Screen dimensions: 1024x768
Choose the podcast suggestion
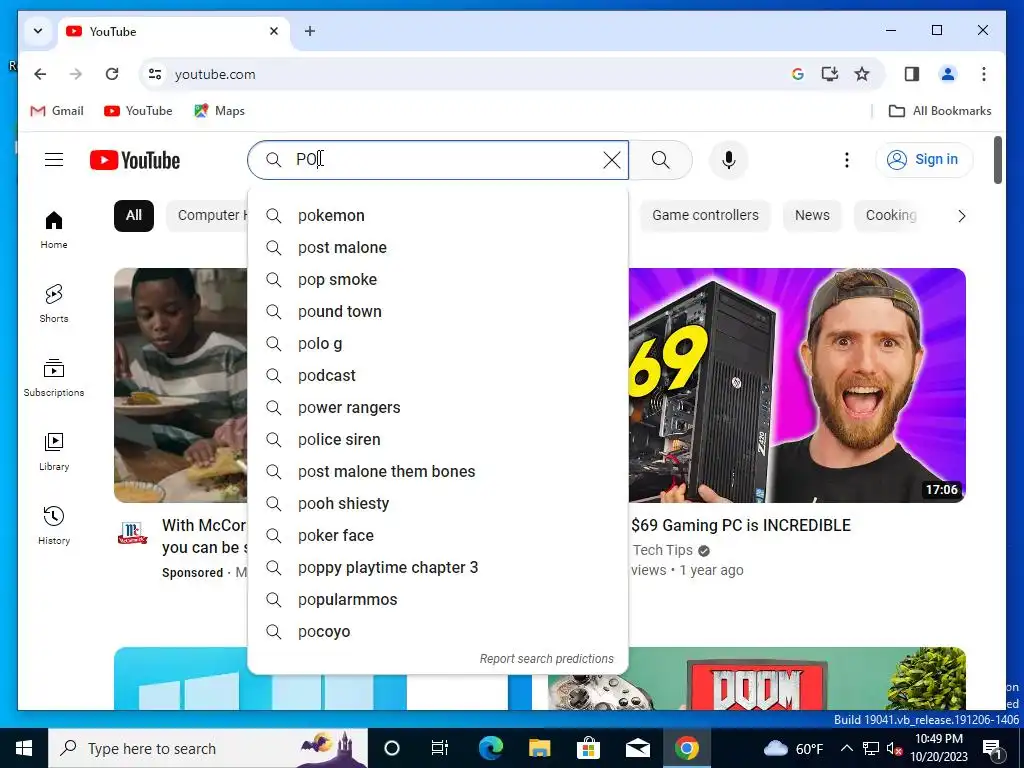[438, 376]
